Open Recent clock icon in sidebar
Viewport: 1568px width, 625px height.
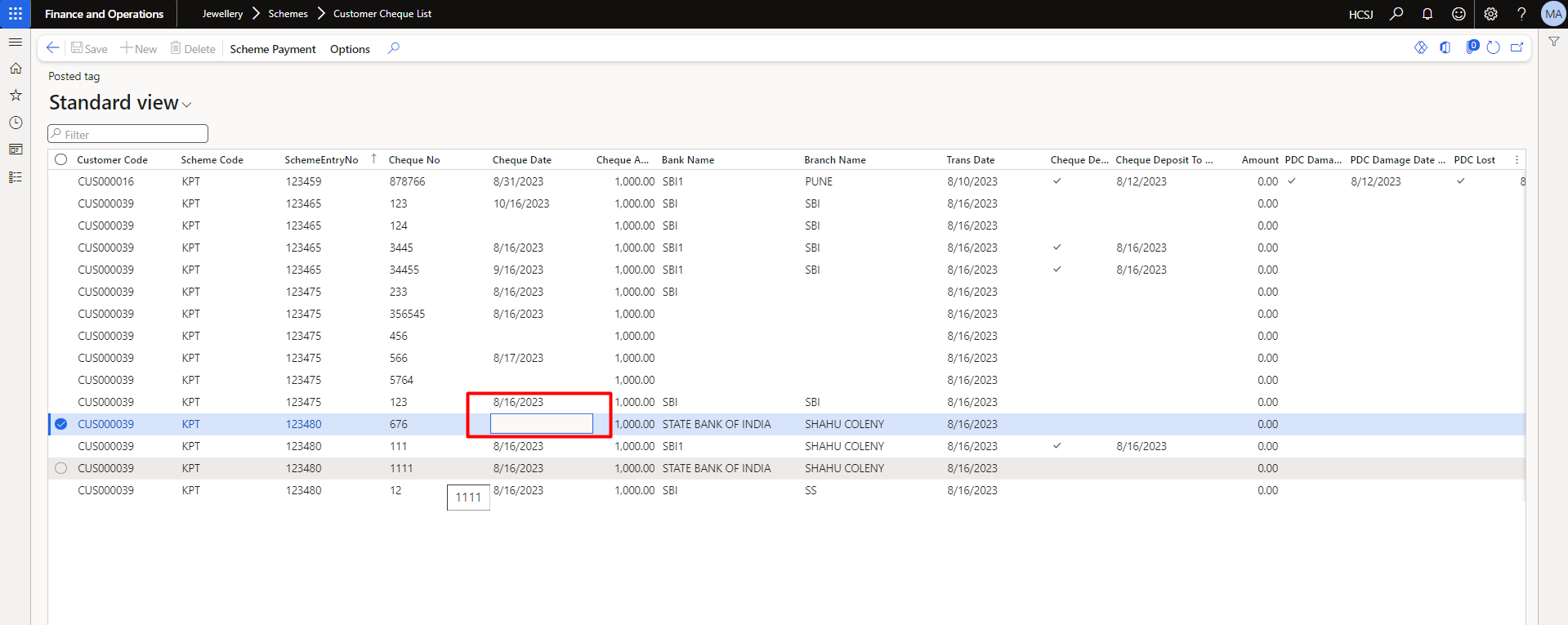(16, 123)
